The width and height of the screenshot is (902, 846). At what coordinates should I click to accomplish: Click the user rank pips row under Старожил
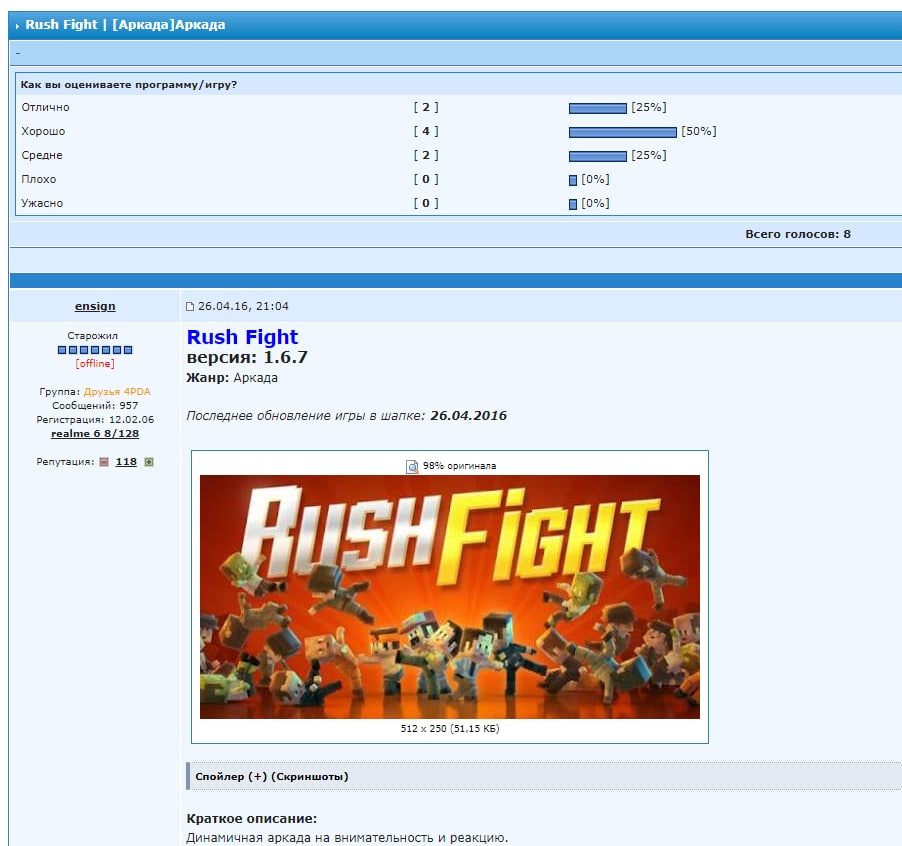tap(95, 350)
